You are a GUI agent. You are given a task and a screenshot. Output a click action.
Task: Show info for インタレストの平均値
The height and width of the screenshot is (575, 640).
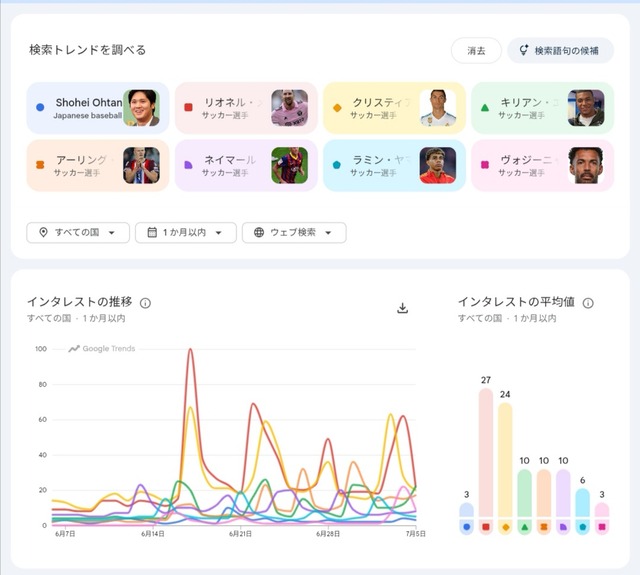click(x=588, y=303)
